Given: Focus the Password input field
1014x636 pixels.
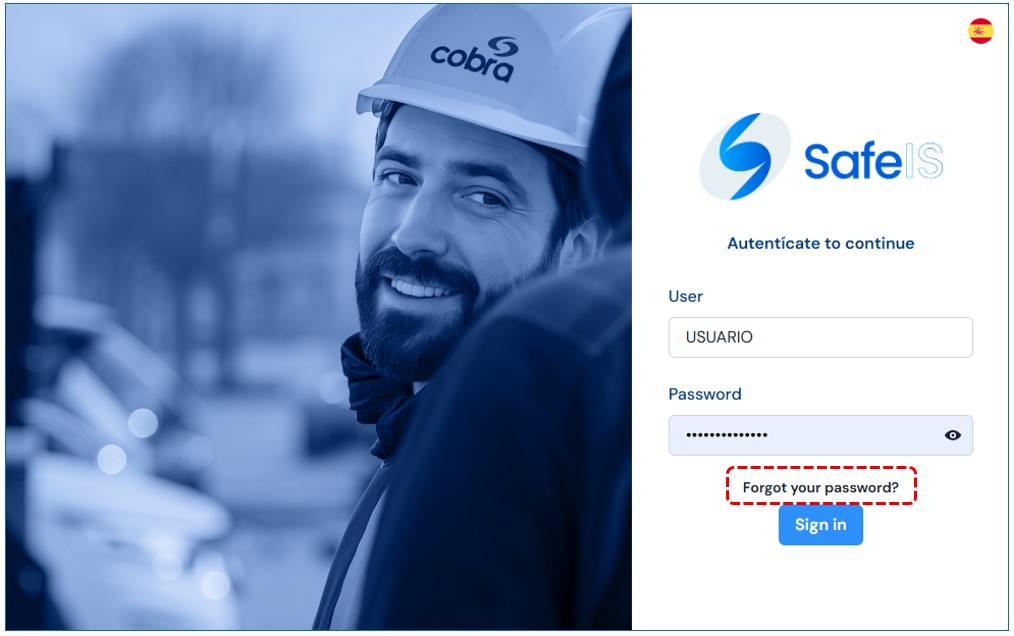Looking at the screenshot, I should [x=820, y=435].
